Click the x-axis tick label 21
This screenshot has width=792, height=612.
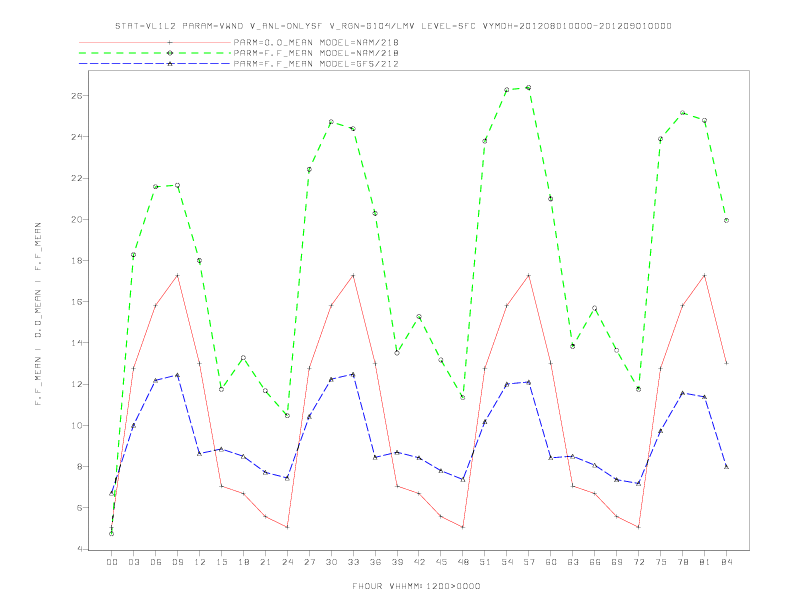click(x=265, y=562)
